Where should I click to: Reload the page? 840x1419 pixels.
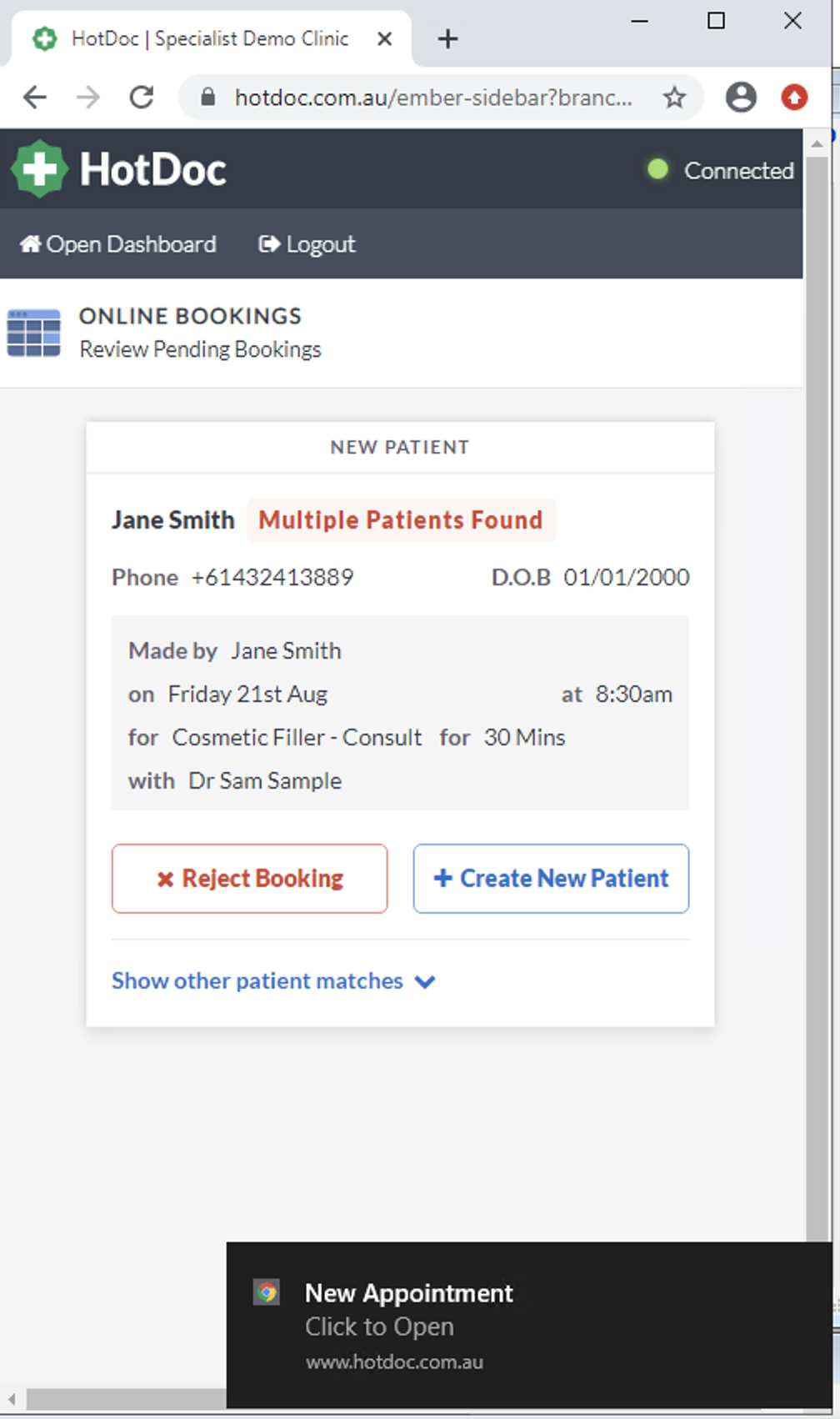(142, 98)
